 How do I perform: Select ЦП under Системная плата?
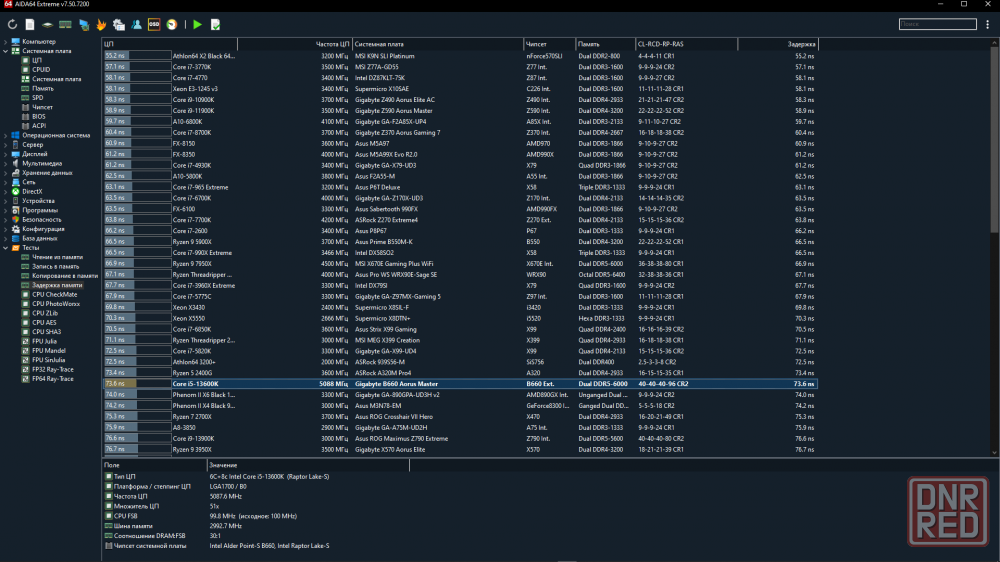[x=37, y=60]
